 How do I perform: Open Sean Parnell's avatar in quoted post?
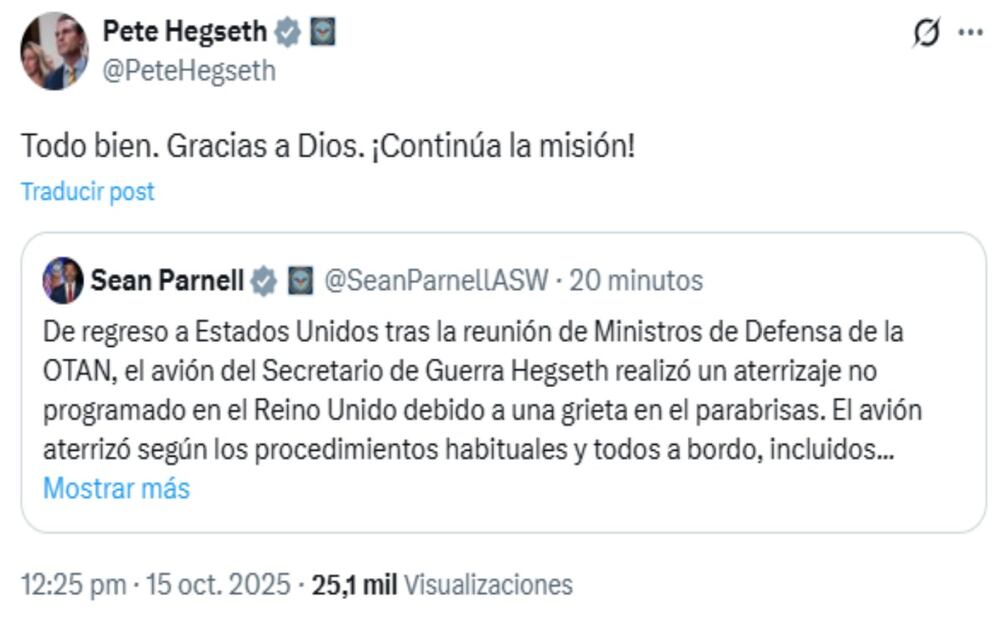point(64,281)
